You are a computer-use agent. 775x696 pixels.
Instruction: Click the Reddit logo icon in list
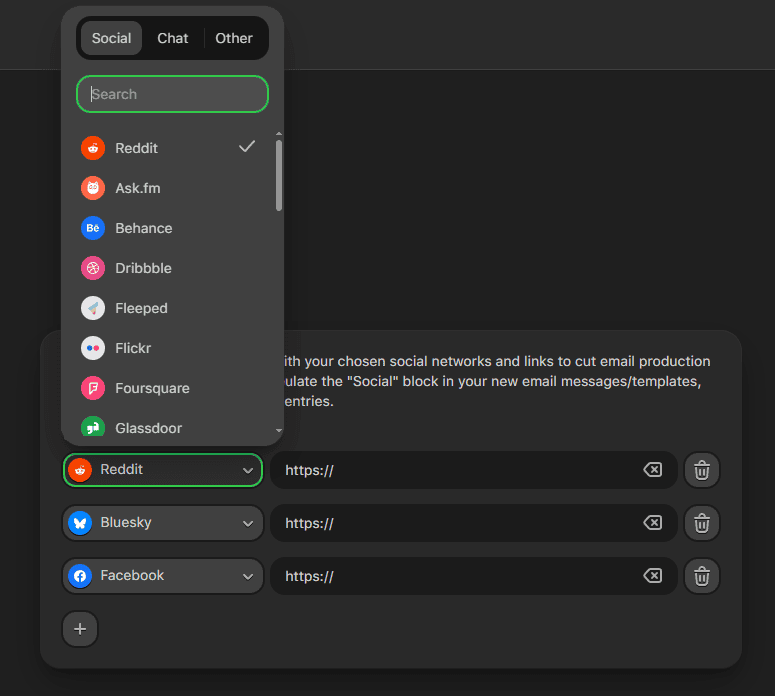point(93,148)
